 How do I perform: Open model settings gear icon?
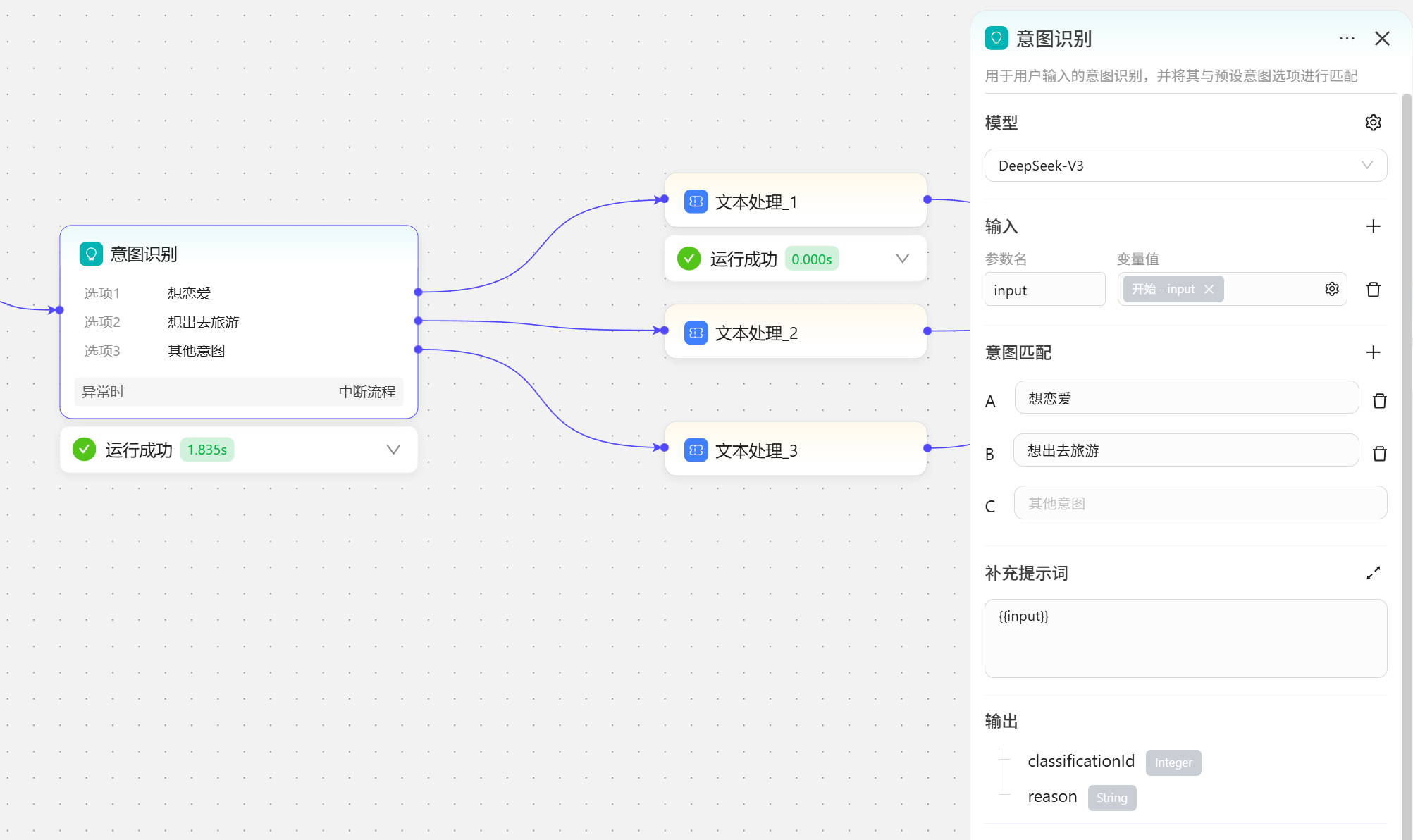[x=1373, y=123]
